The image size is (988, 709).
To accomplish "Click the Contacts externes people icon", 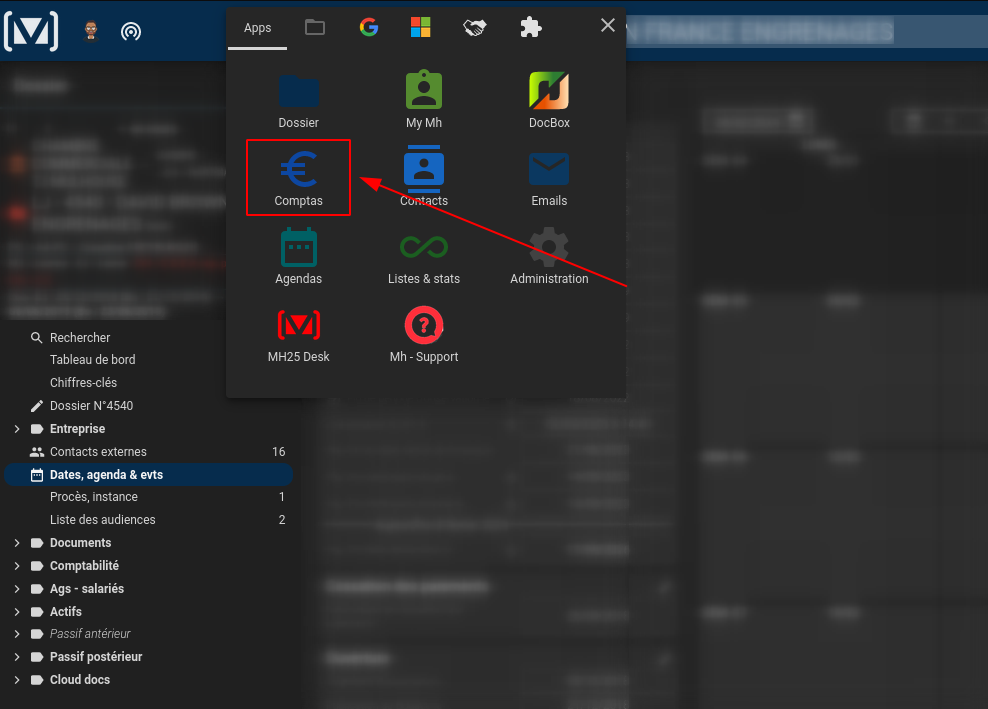I will [x=37, y=452].
